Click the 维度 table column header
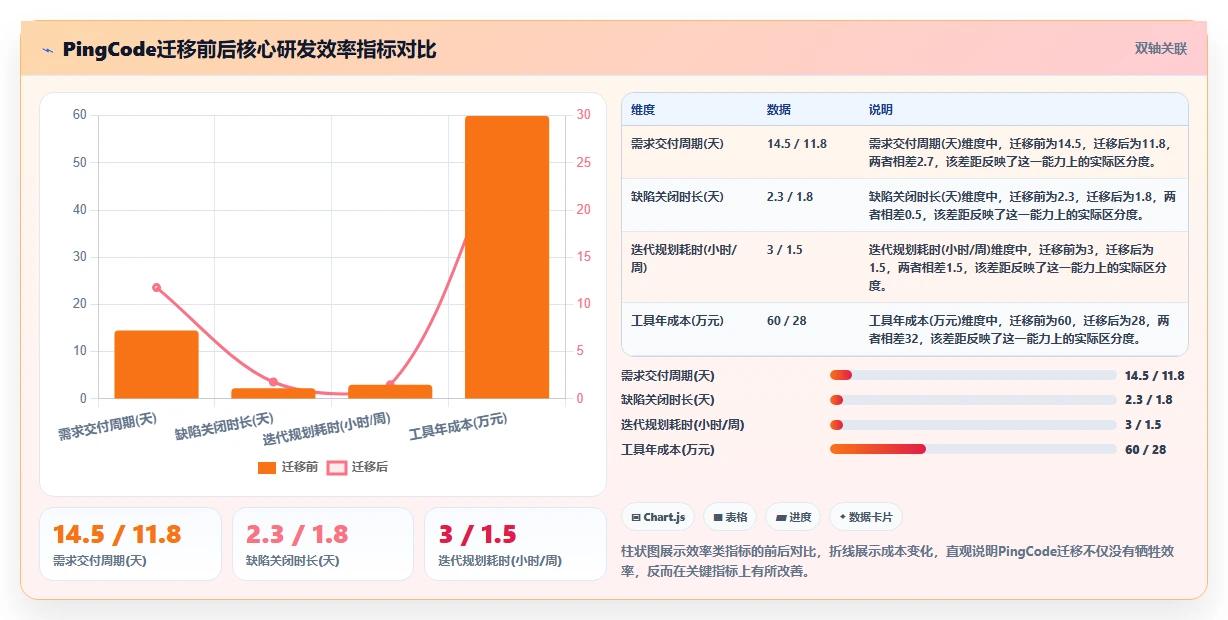The width and height of the screenshot is (1228, 620). click(x=643, y=110)
